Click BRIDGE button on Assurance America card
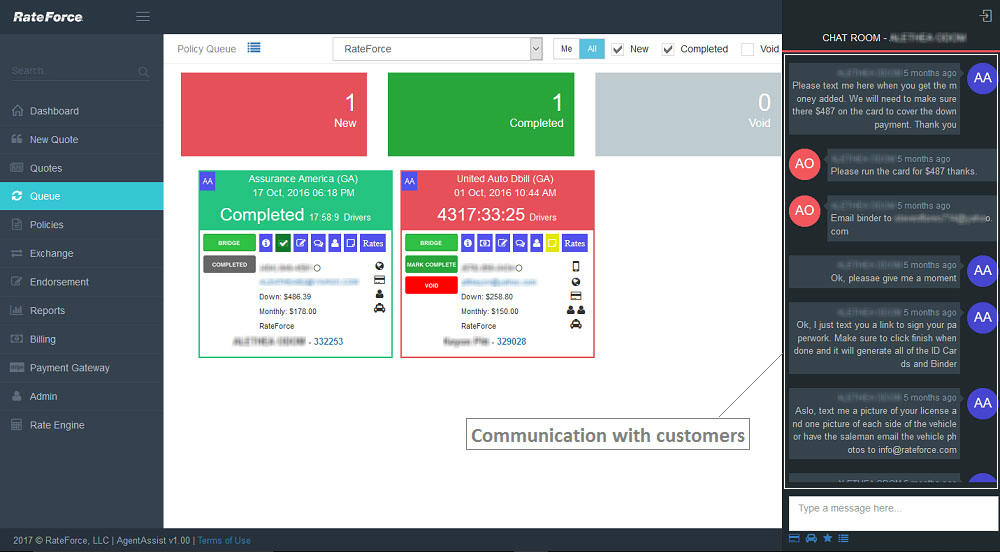Image resolution: width=1000 pixels, height=552 pixels. [x=229, y=243]
